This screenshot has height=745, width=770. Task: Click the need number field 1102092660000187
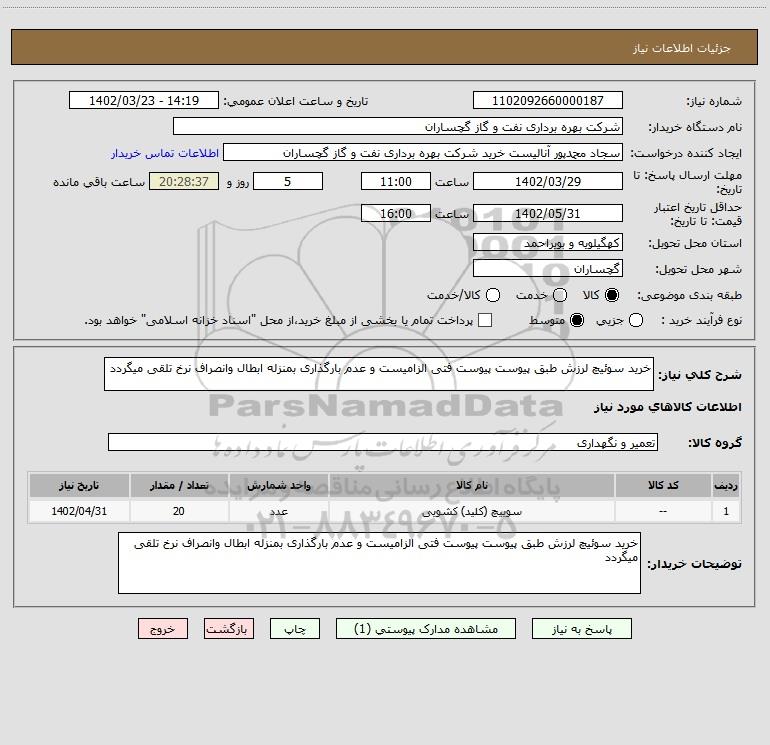(x=548, y=100)
